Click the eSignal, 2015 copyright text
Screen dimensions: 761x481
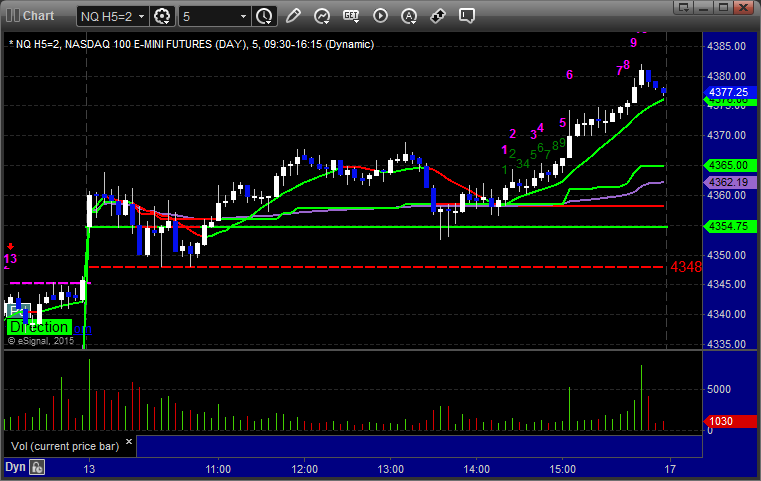(41, 341)
